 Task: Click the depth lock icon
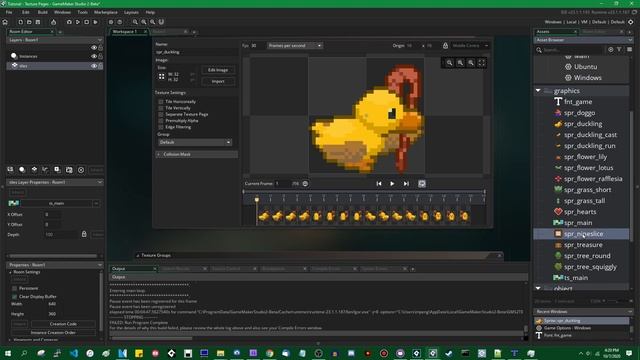point(84,234)
